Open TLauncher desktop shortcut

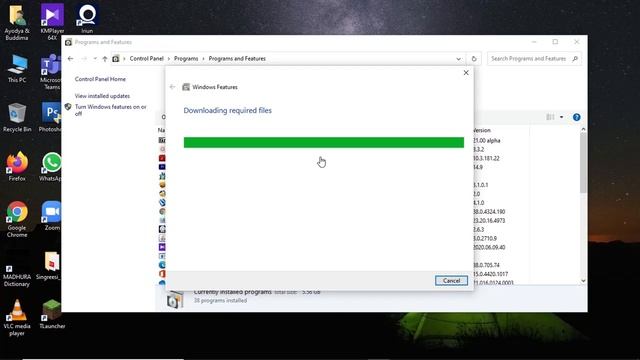click(52, 314)
